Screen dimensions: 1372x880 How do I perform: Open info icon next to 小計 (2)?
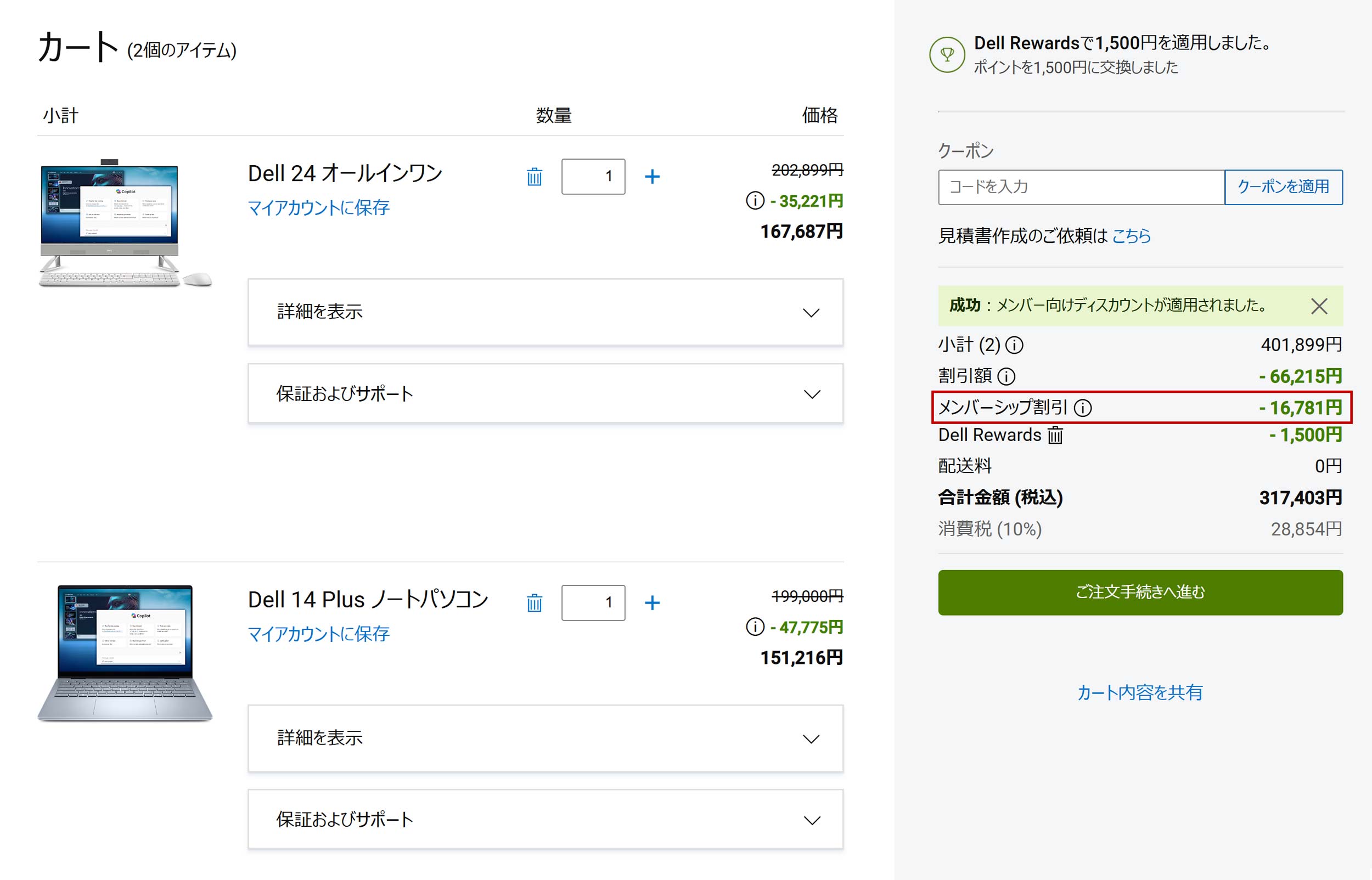(1014, 345)
